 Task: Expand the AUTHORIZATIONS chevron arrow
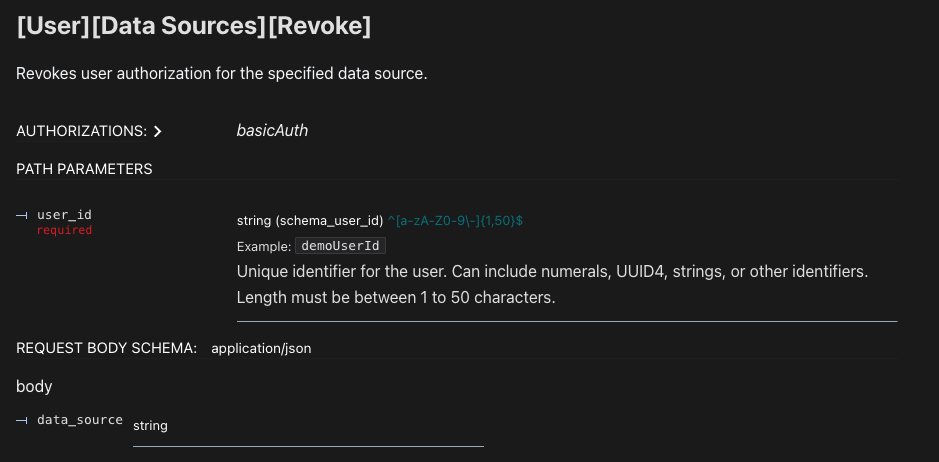(x=158, y=131)
